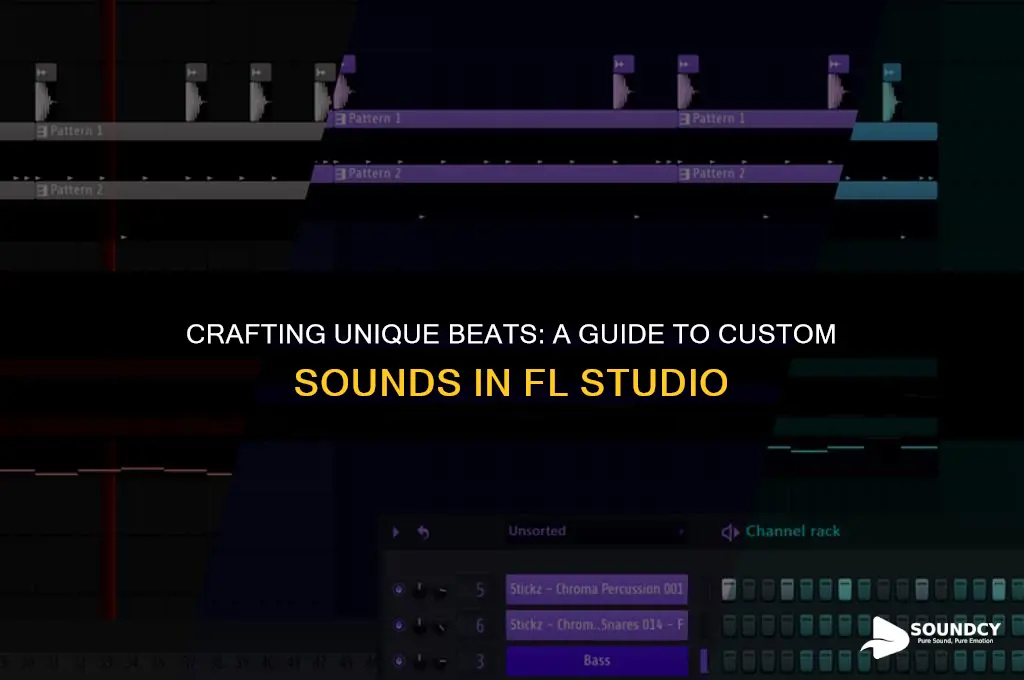Image resolution: width=1024 pixels, height=680 pixels.
Task: Open the menu icon of the first purple Pattern 1 clip
Action: 340,119
